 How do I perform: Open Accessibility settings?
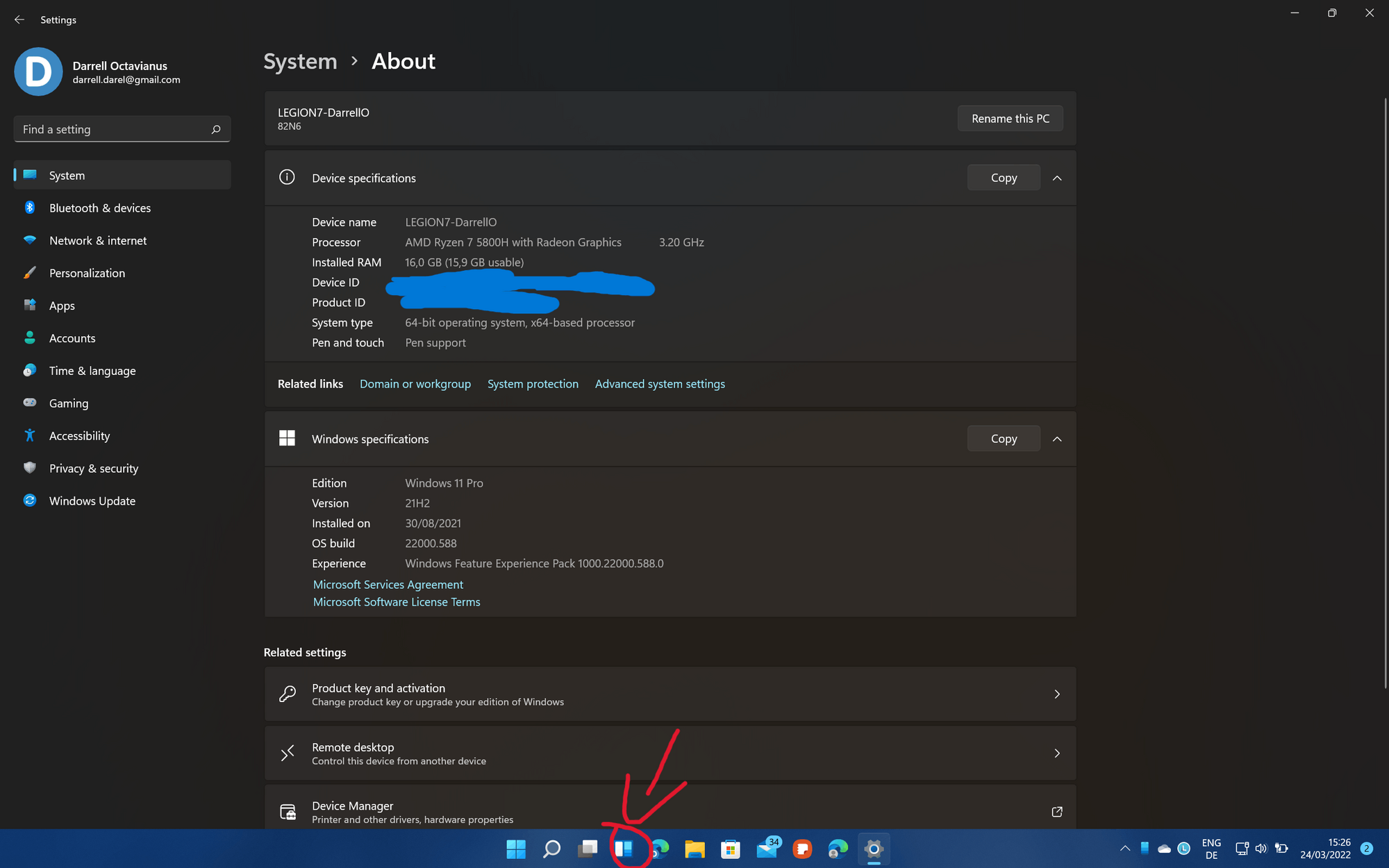pos(122,436)
